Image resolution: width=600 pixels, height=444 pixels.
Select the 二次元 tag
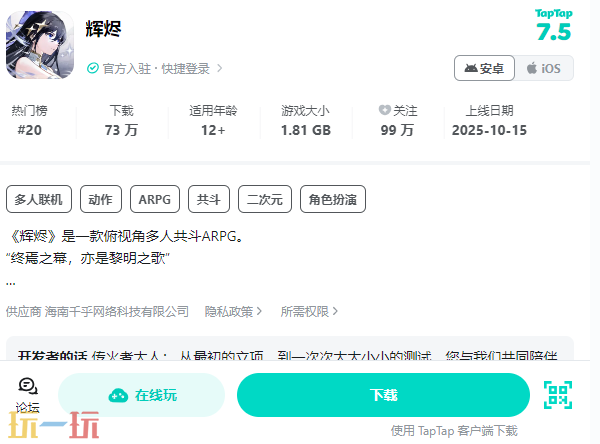(265, 199)
